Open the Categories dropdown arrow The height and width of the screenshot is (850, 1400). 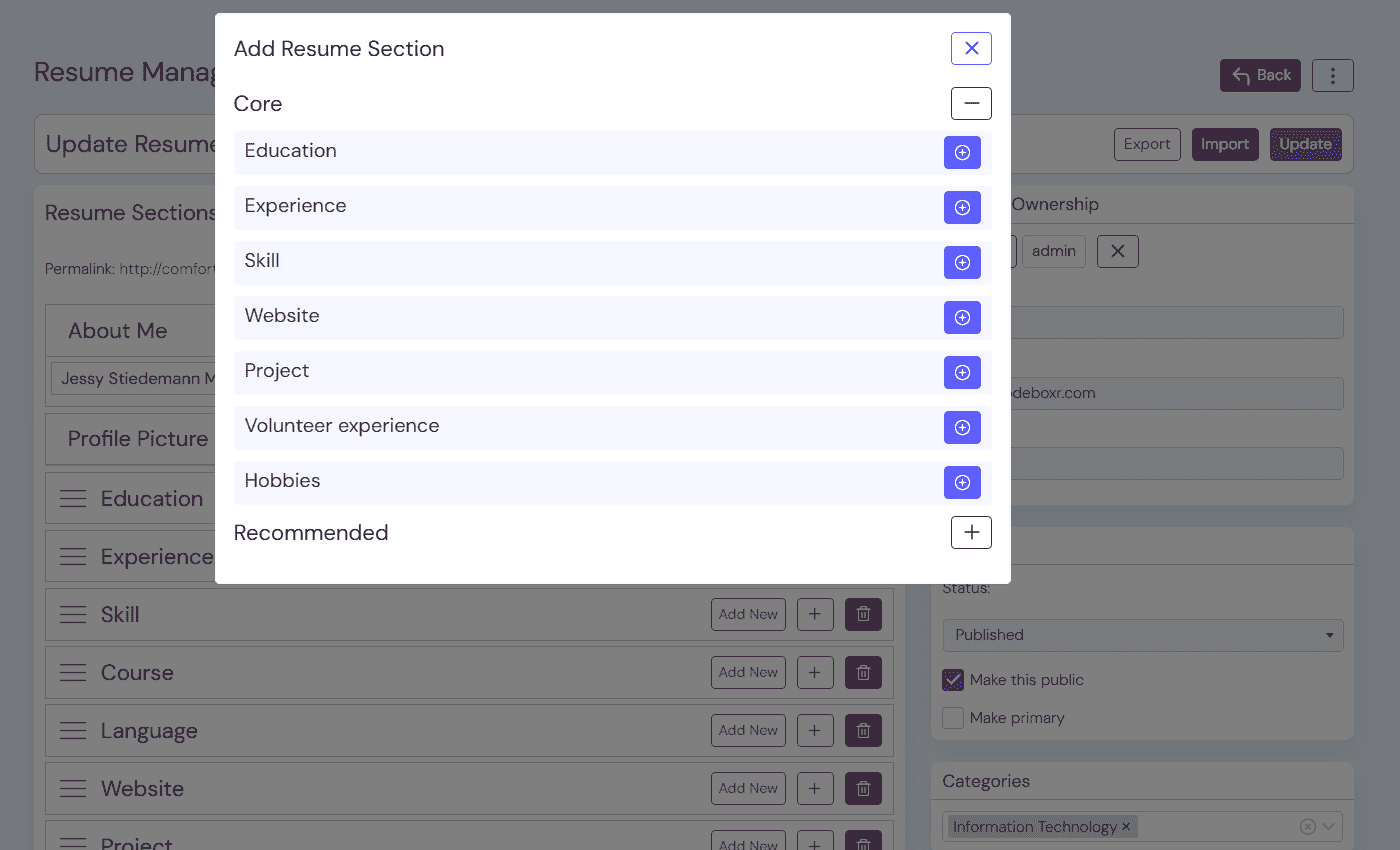point(1329,826)
